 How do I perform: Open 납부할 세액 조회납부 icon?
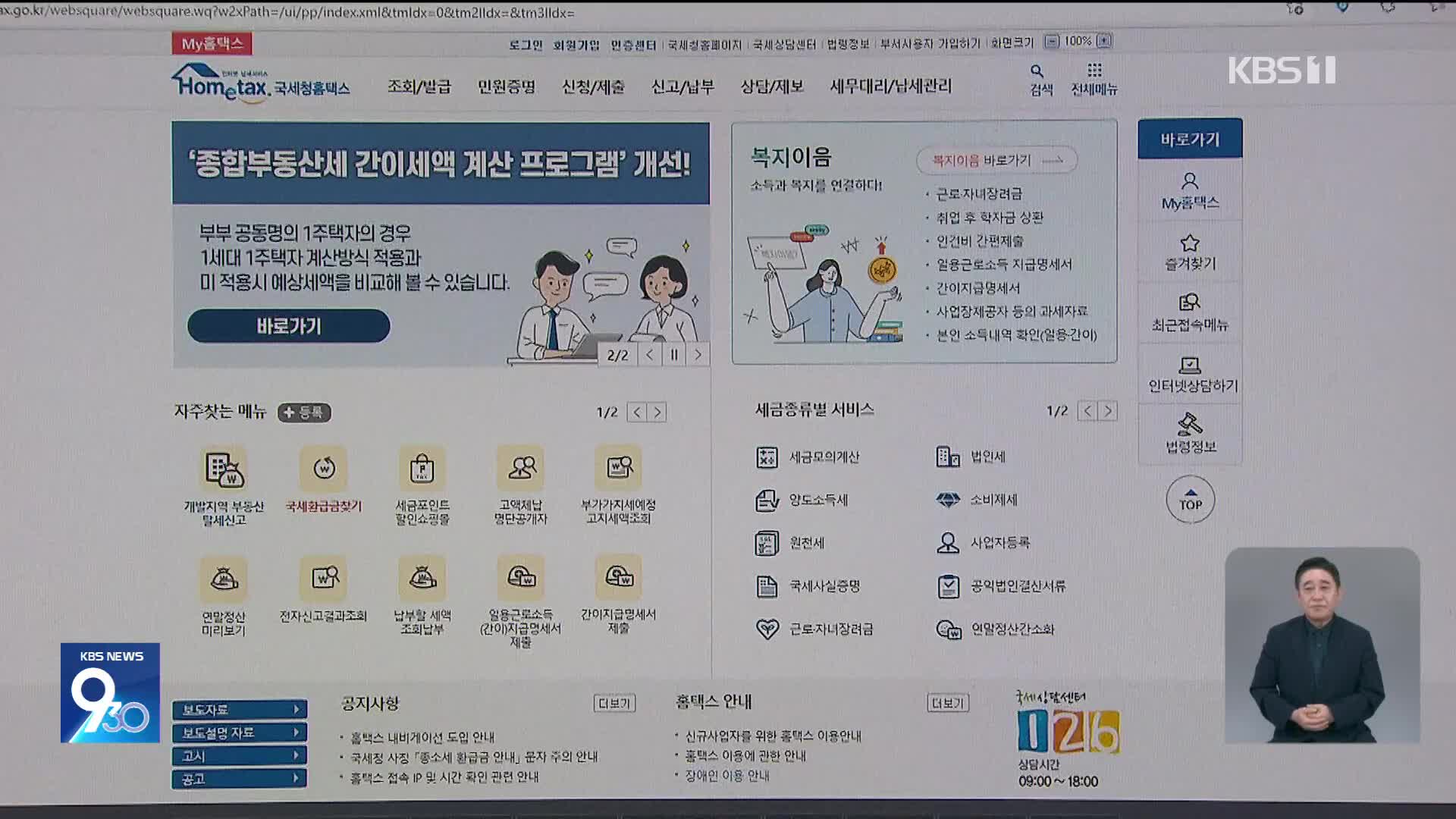422,579
